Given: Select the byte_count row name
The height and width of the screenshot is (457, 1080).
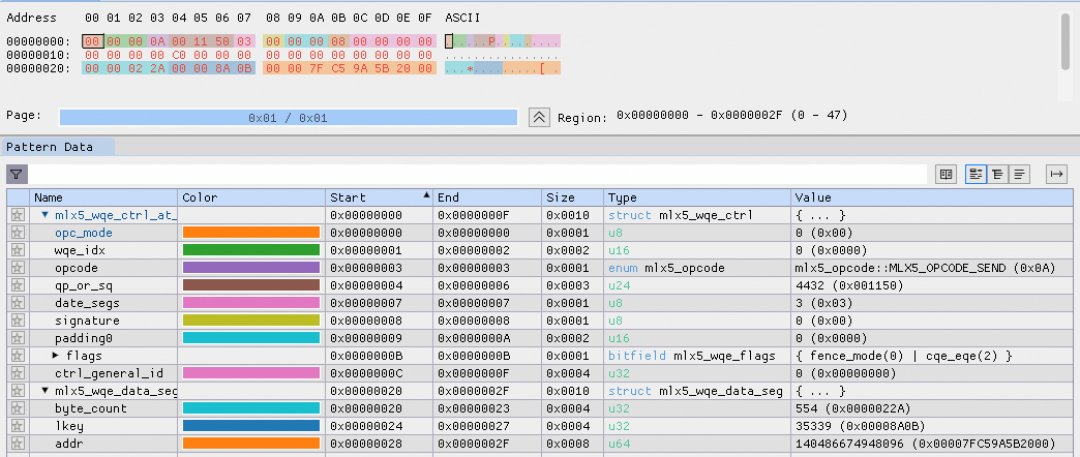Looking at the screenshot, I should 91,409.
